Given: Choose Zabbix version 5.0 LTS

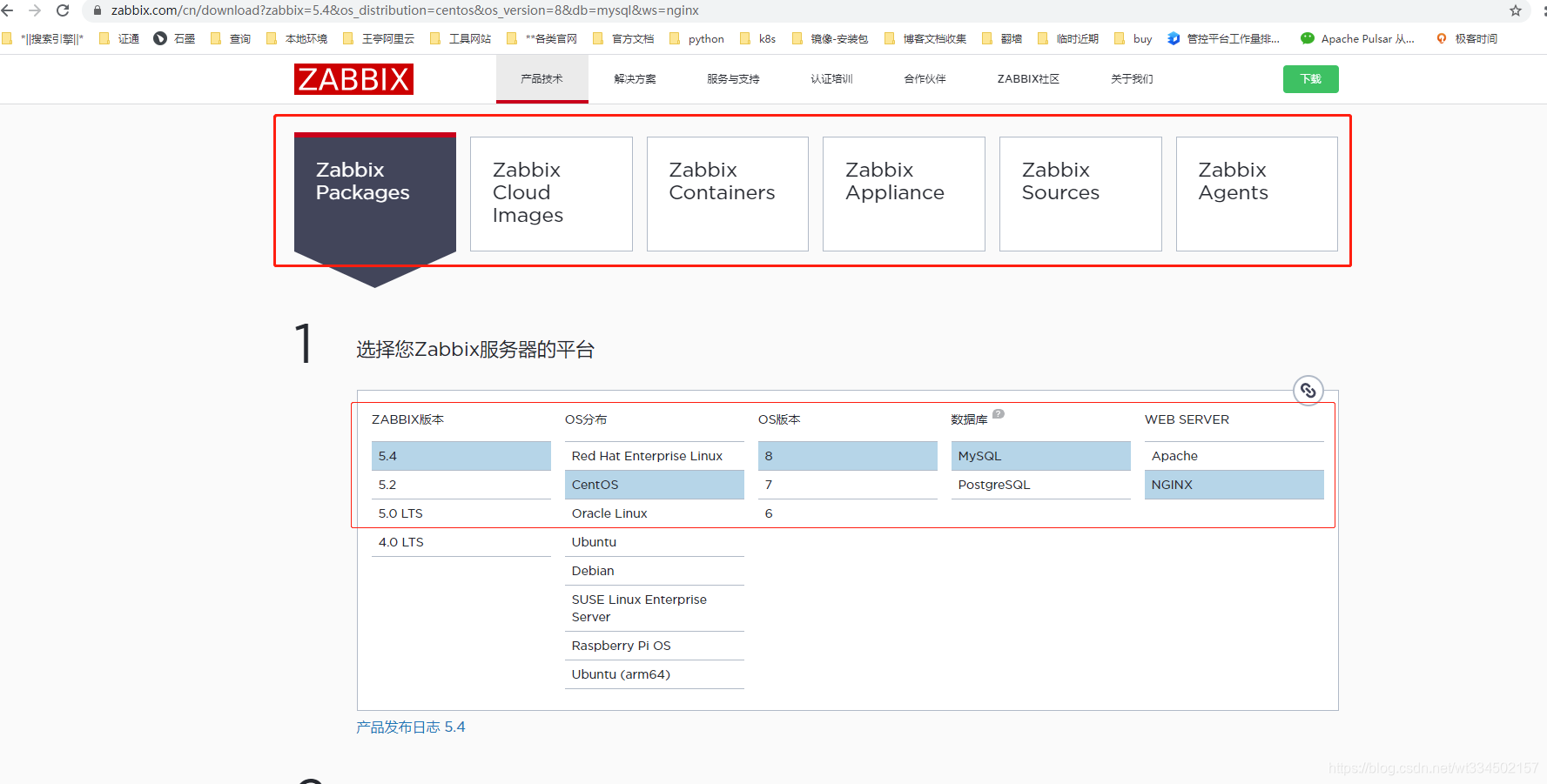Looking at the screenshot, I should pyautogui.click(x=461, y=513).
